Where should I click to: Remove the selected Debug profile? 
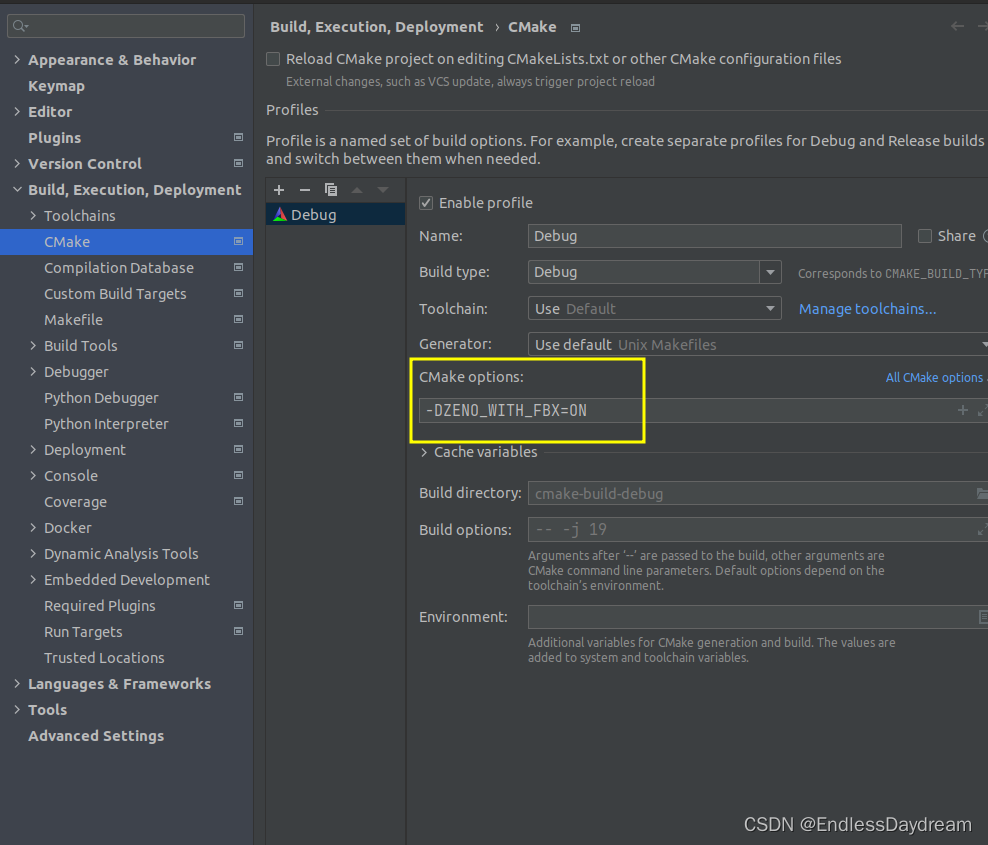point(305,190)
